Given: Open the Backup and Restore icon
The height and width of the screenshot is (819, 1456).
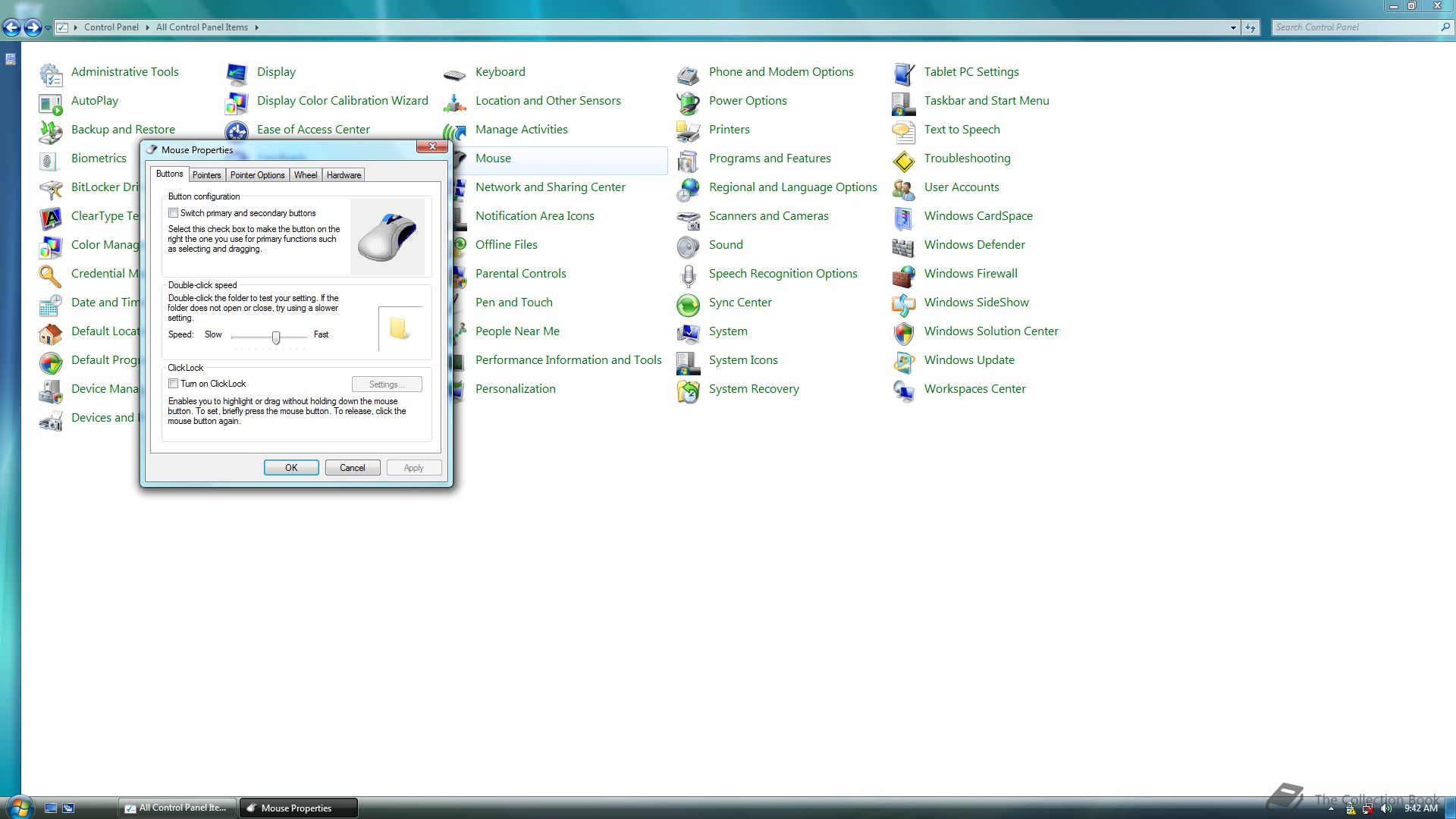Looking at the screenshot, I should click(51, 131).
